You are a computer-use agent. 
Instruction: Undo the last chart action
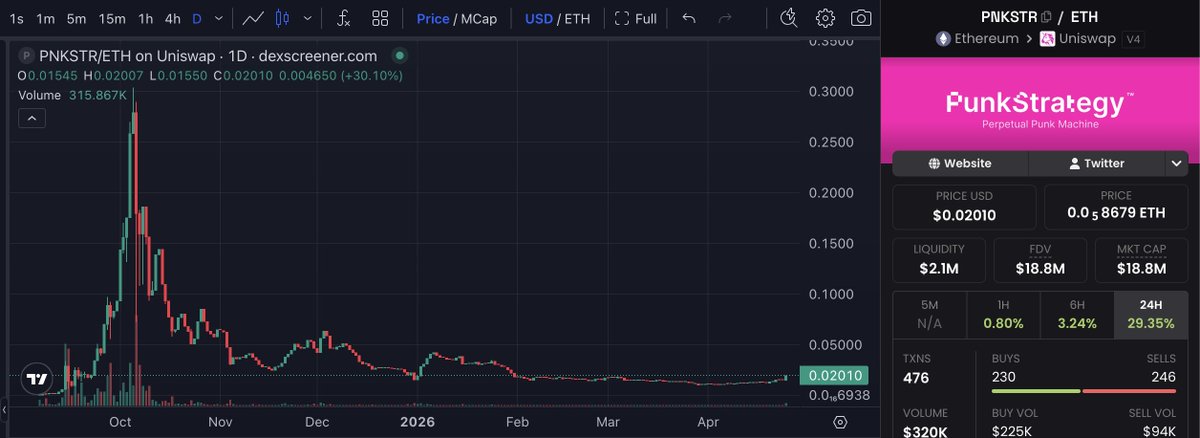tap(688, 18)
